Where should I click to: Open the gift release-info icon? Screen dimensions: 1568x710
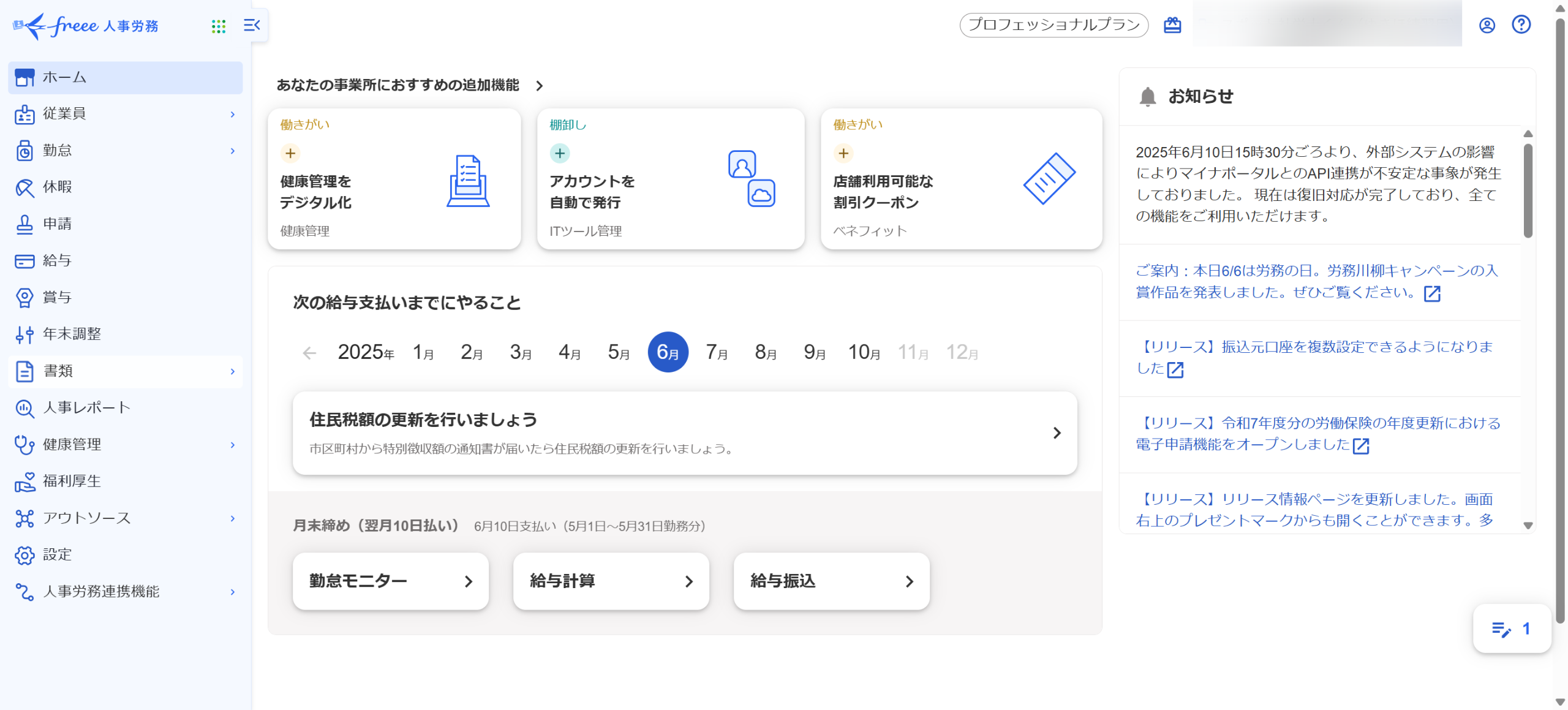(1172, 25)
